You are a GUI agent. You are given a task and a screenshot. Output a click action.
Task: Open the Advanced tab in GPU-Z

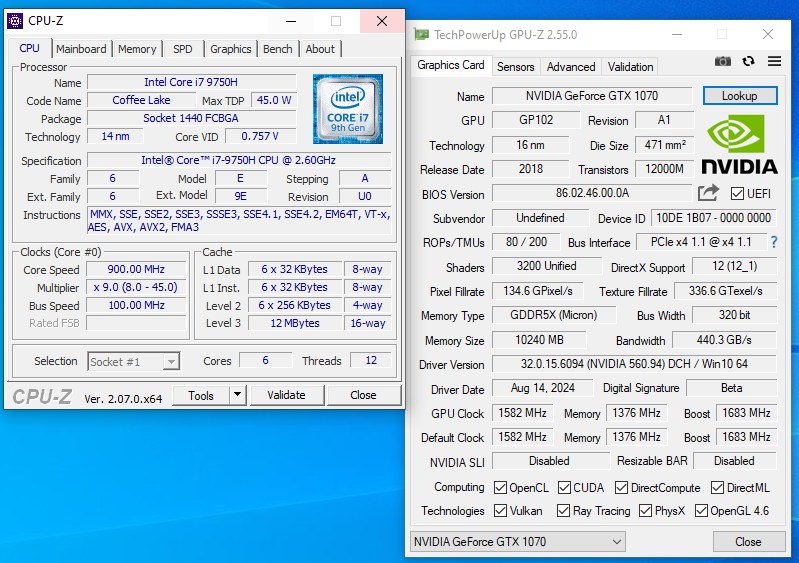pyautogui.click(x=571, y=67)
